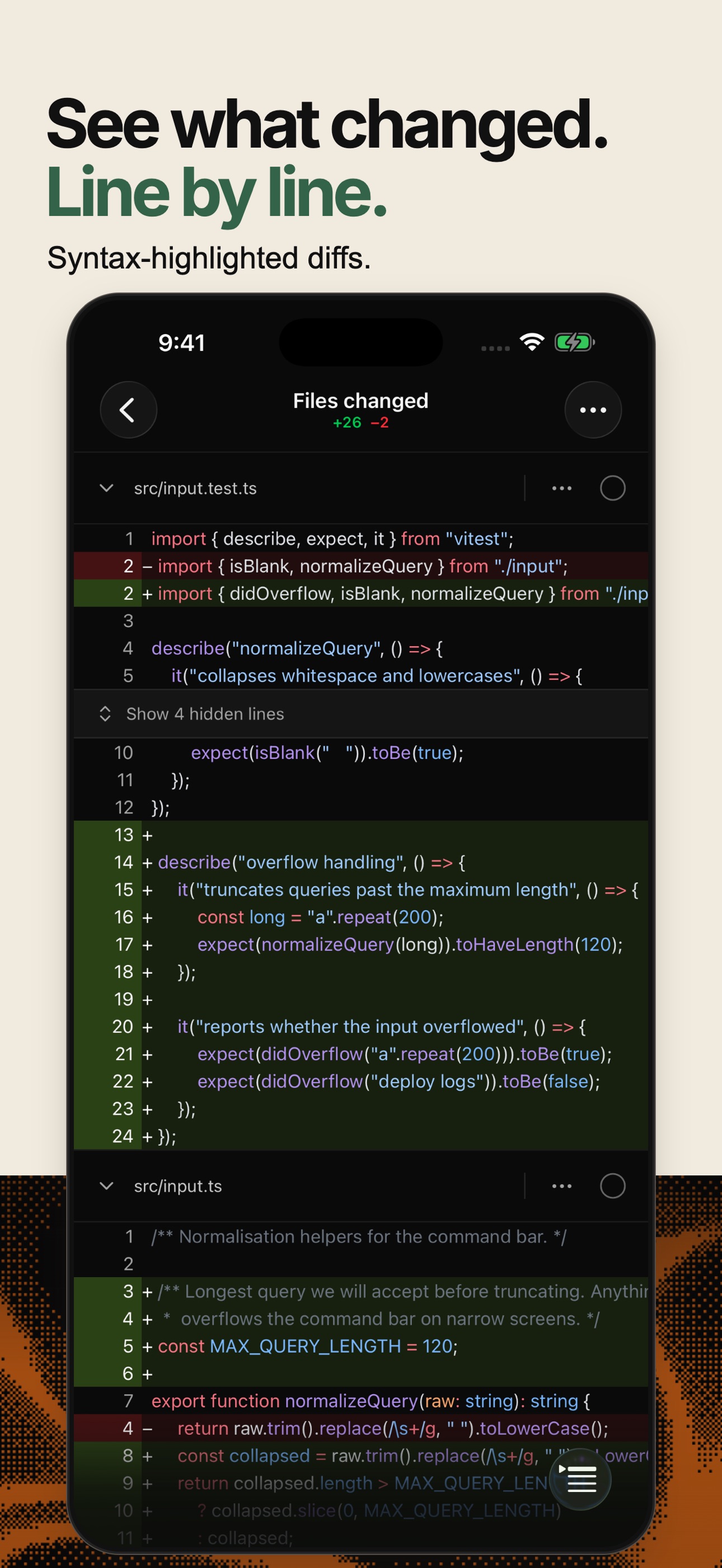Select const MAX_QUERY_LENGTH = 120 line

pyautogui.click(x=361, y=1346)
